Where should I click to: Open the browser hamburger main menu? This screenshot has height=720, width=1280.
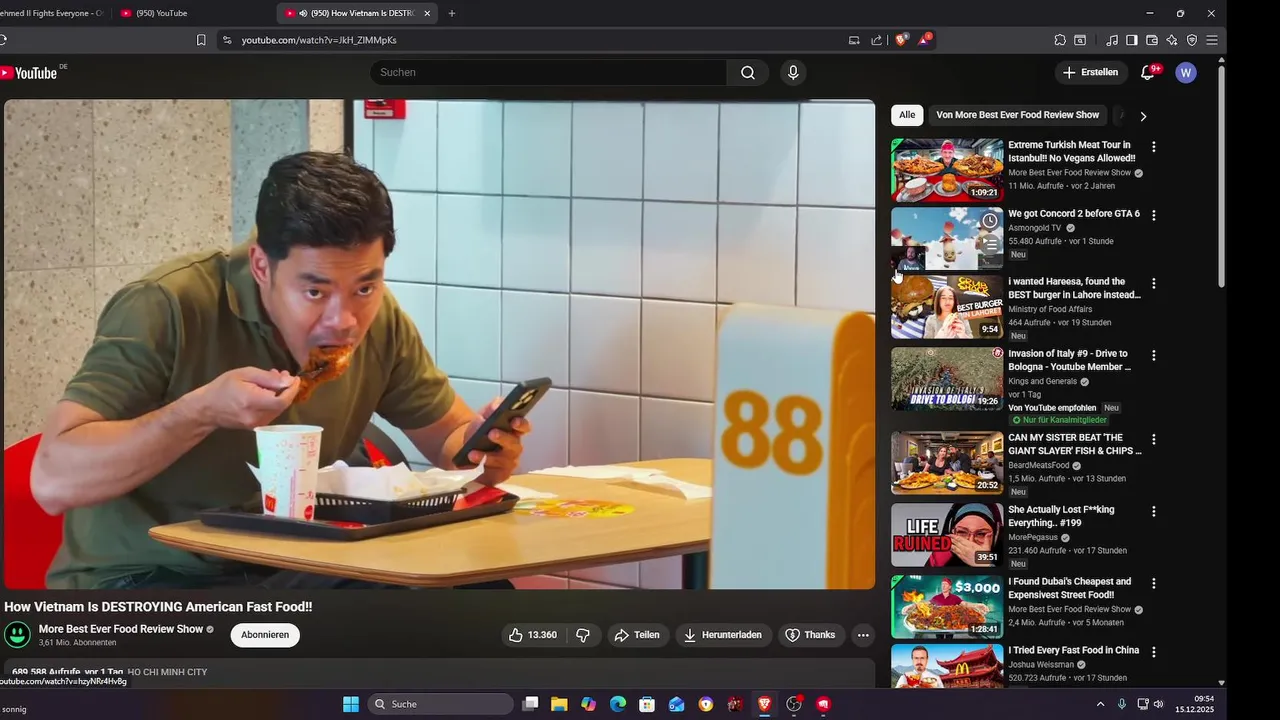1212,40
